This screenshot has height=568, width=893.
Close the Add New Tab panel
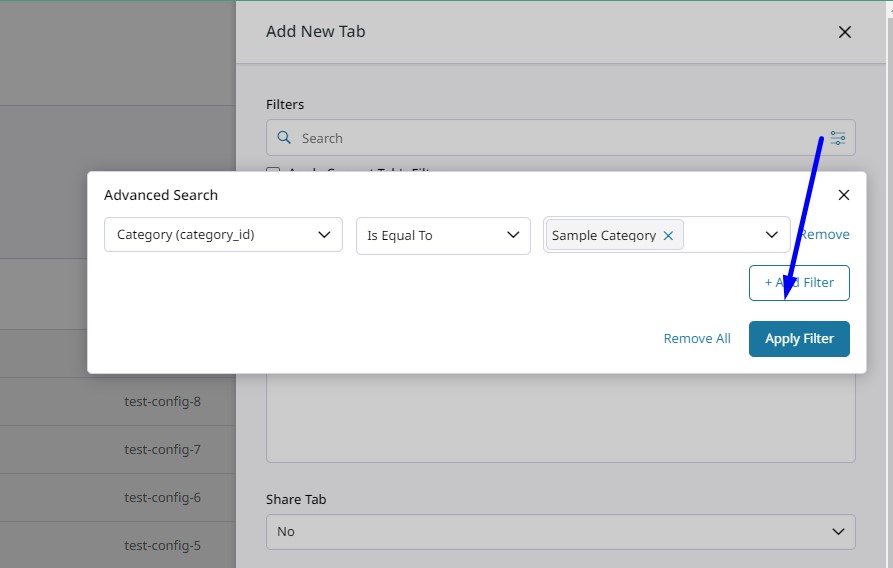click(844, 32)
